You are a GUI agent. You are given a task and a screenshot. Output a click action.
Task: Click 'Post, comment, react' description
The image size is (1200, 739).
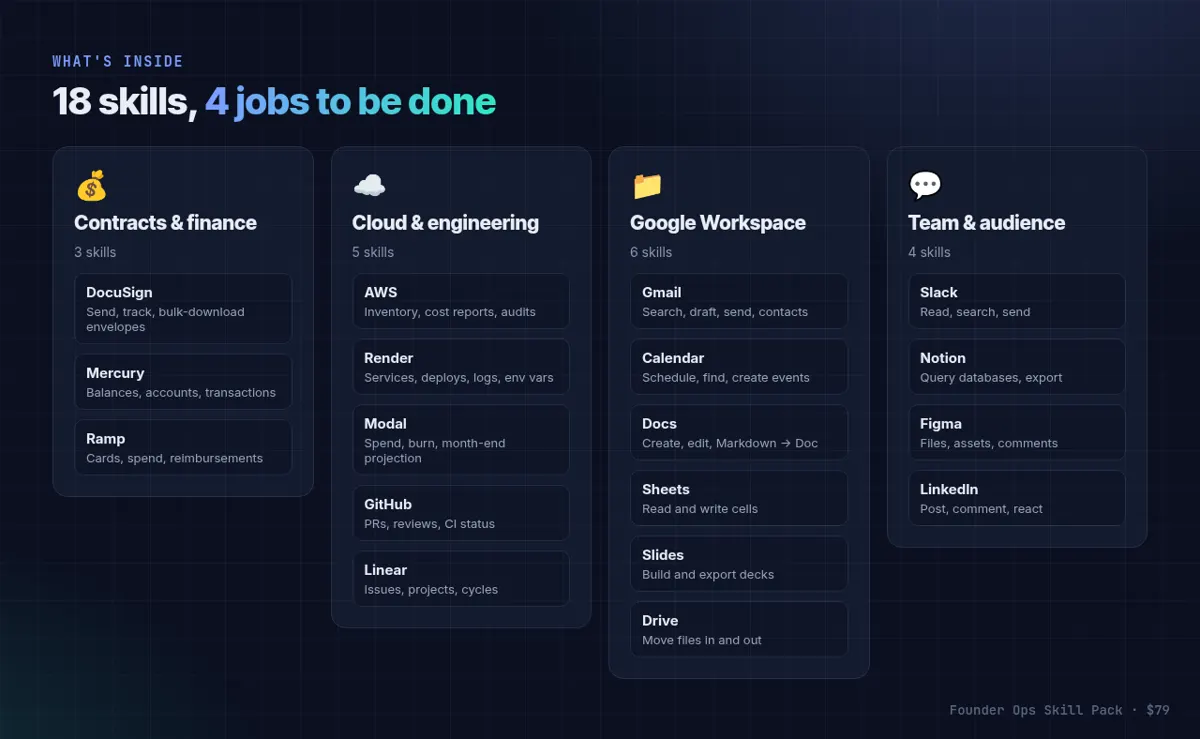click(981, 509)
